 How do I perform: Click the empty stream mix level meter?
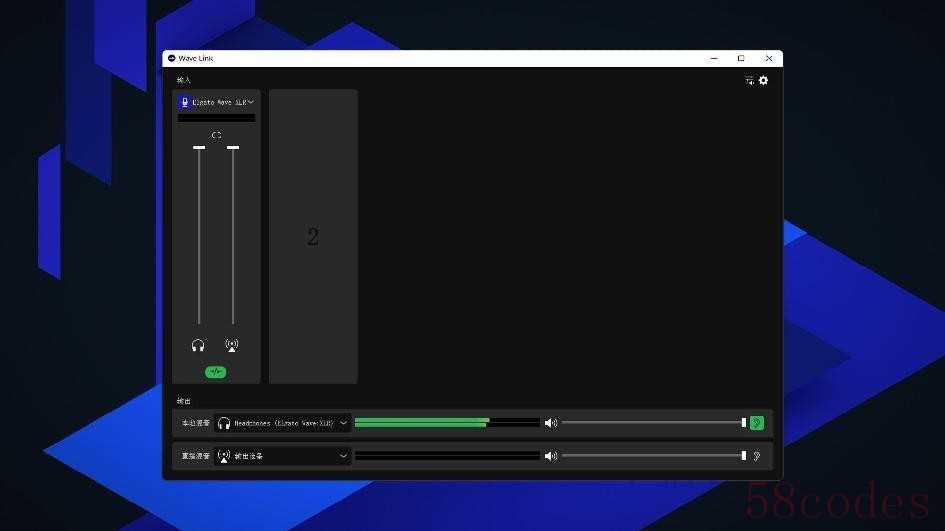[x=447, y=456]
